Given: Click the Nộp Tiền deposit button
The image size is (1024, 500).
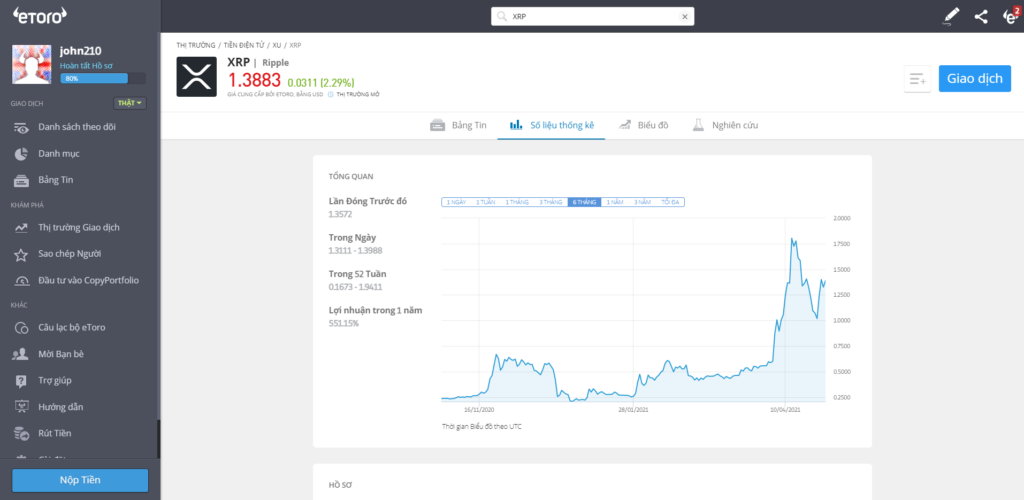Looking at the screenshot, I should pos(80,480).
